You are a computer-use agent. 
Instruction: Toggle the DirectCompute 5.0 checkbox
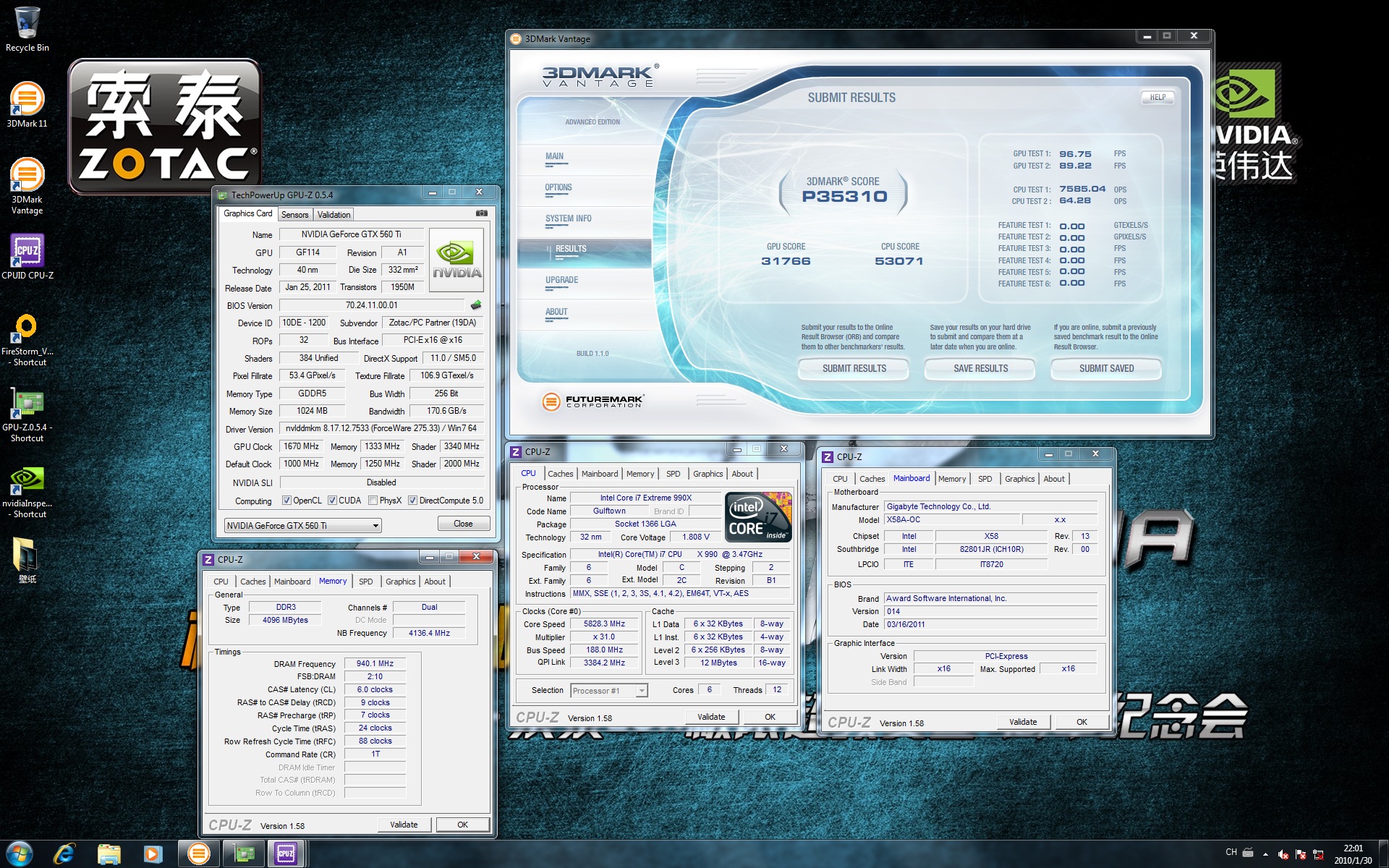click(x=412, y=501)
